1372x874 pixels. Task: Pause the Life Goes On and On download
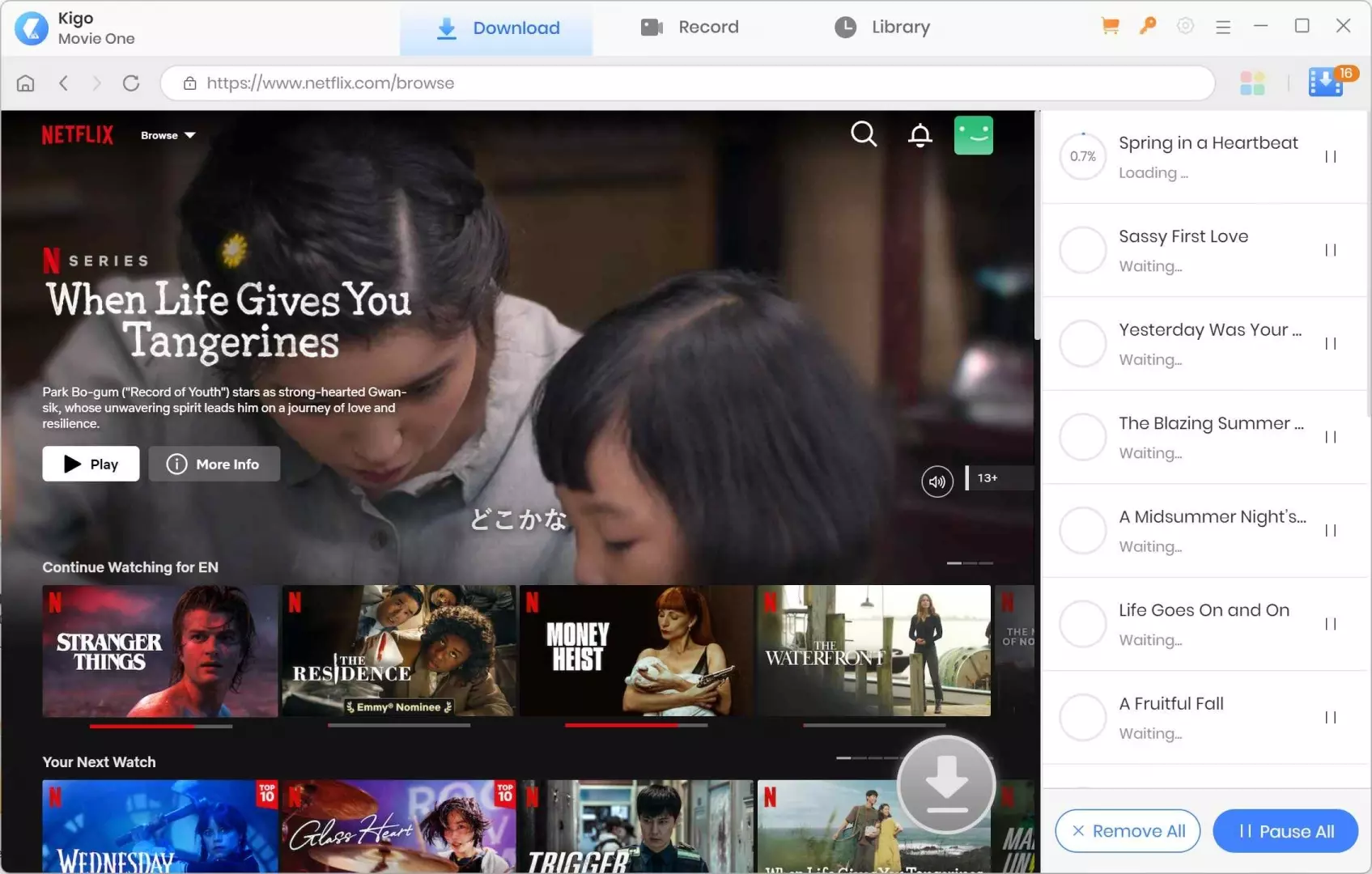[x=1330, y=624]
